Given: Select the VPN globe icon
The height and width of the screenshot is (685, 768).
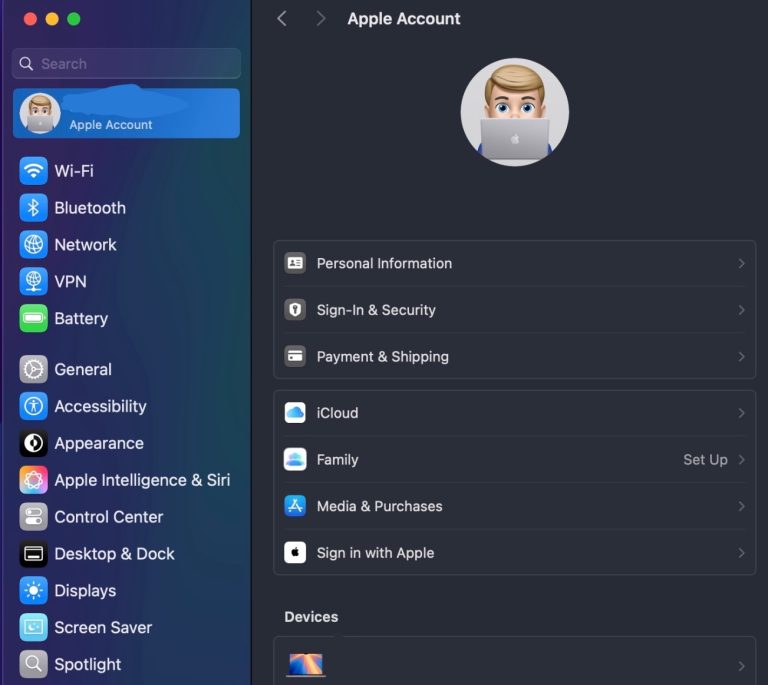Looking at the screenshot, I should click(34, 282).
